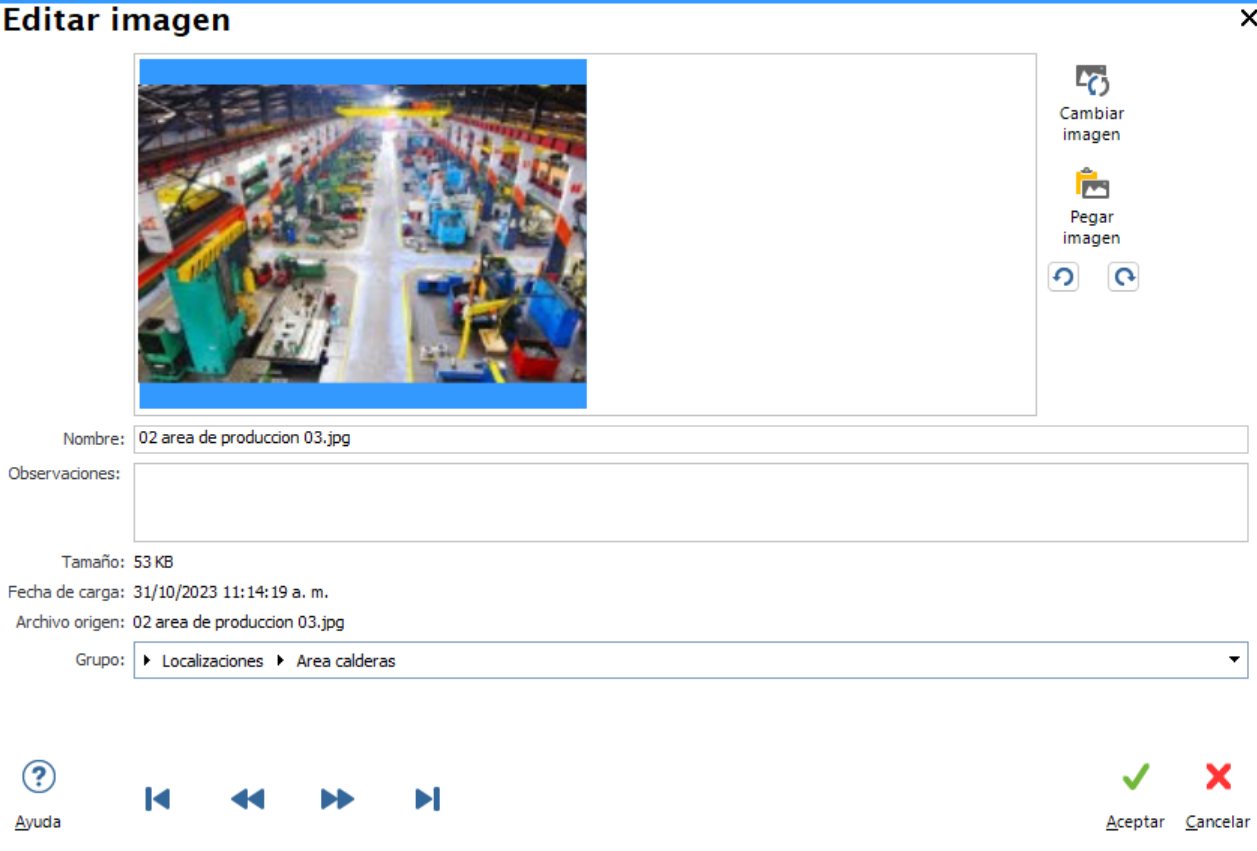Click the Fecha de carga date value
This screenshot has height=851, width=1257.
231,592
